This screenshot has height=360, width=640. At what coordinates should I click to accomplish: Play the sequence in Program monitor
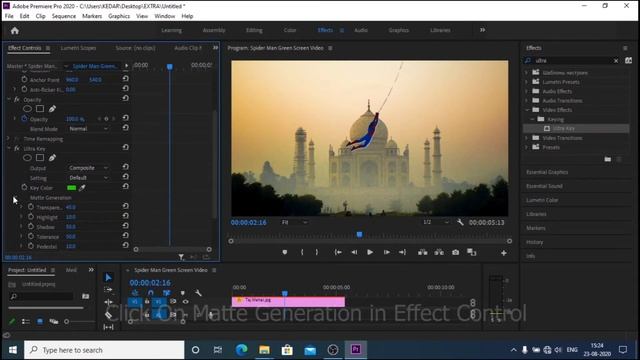370,253
